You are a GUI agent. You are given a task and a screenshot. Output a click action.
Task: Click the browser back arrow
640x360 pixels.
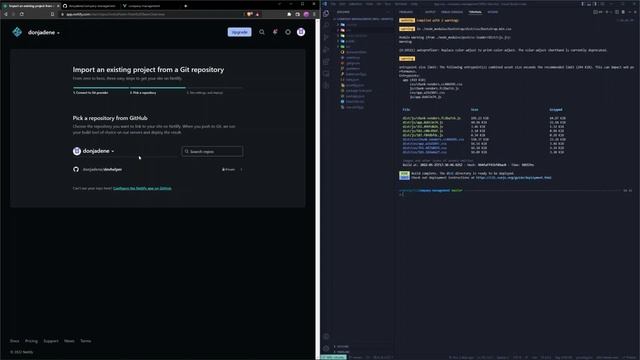point(6,14)
